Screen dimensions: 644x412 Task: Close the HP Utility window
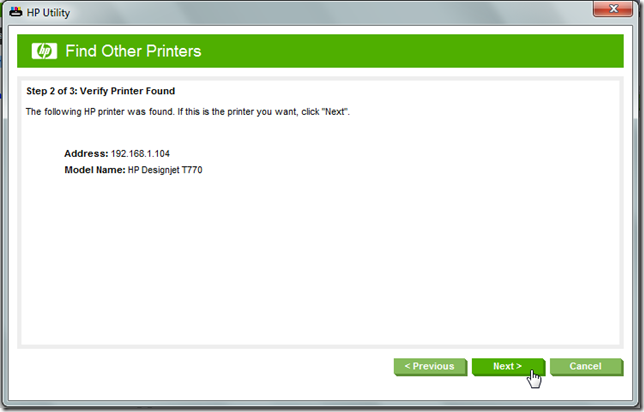point(613,8)
